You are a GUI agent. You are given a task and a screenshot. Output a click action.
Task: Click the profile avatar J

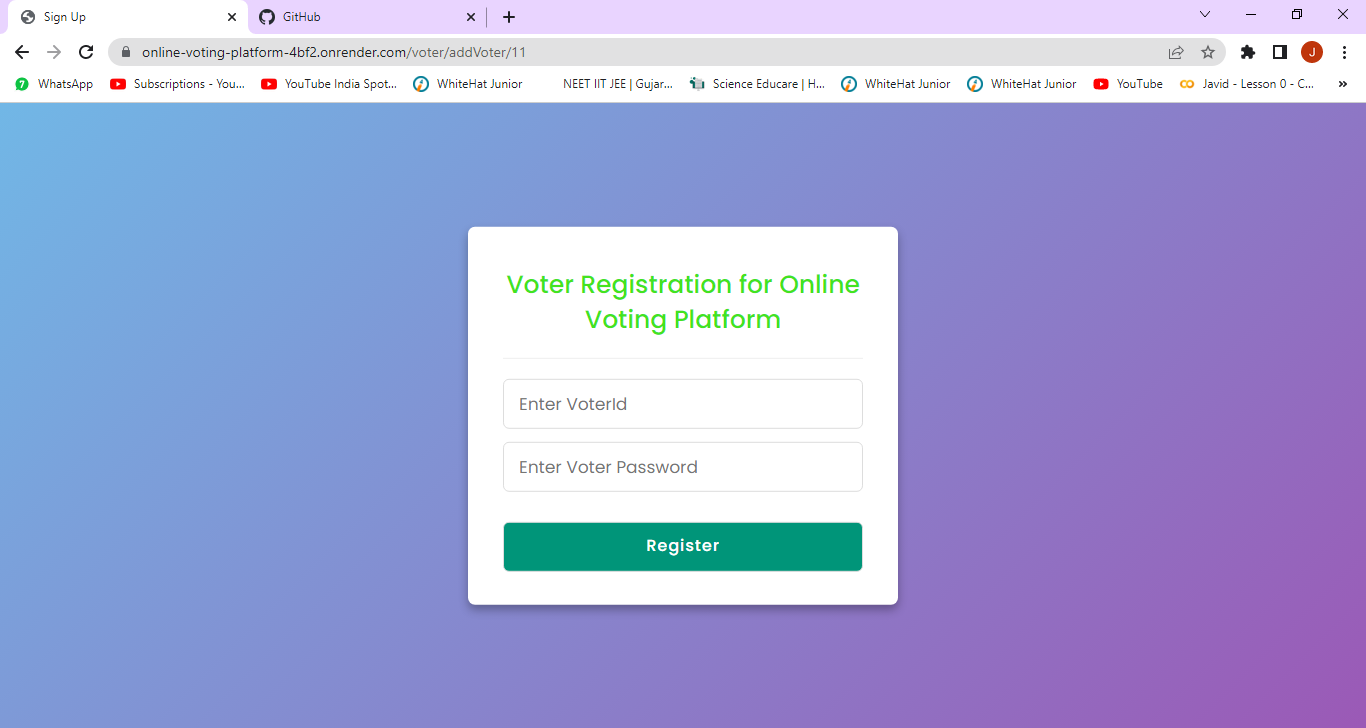(1311, 52)
